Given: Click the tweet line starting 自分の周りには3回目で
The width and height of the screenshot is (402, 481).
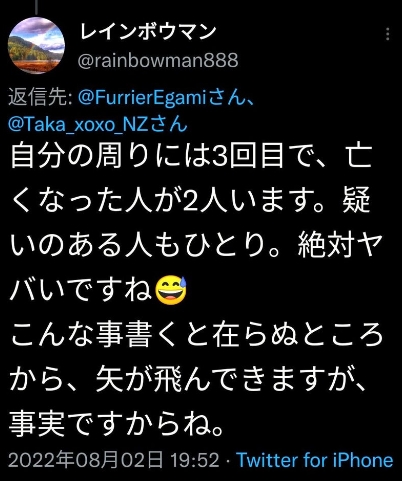Looking at the screenshot, I should pos(191,156).
